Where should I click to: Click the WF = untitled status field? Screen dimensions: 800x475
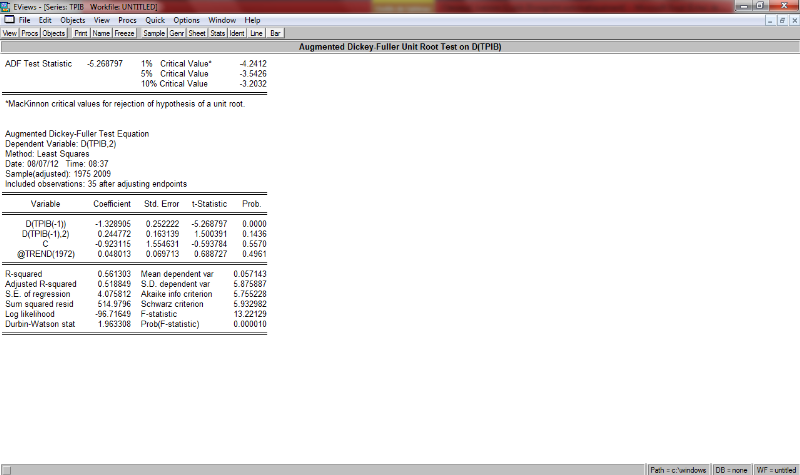point(776,470)
